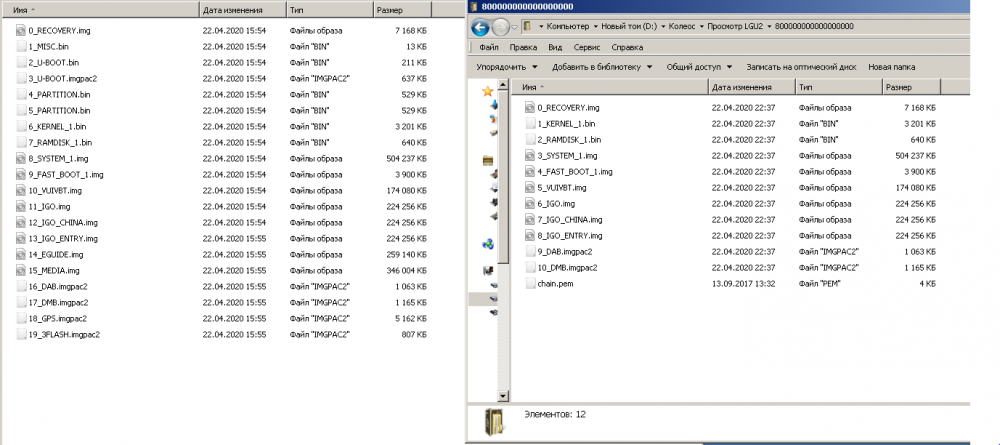This screenshot has height=445, width=1000.
Task: Open Добавить в библиотеку dropdown
Action: (x=602, y=67)
